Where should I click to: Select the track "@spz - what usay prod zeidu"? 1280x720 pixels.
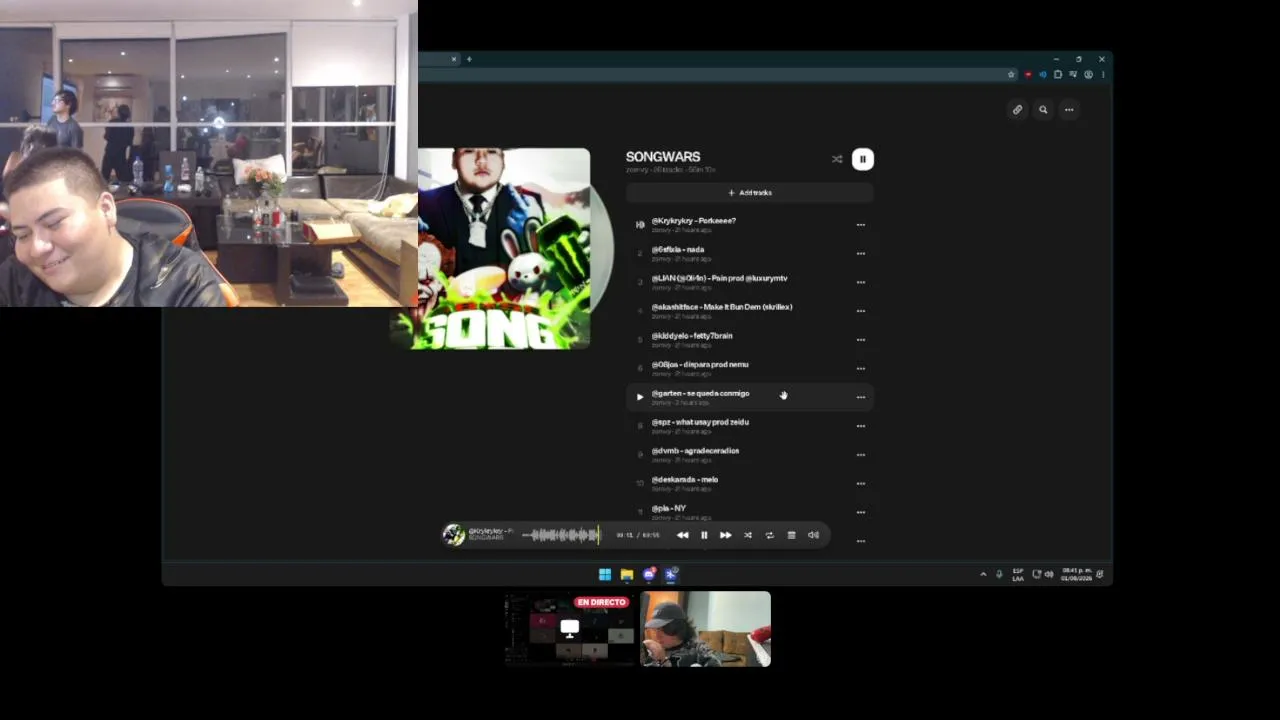700,422
